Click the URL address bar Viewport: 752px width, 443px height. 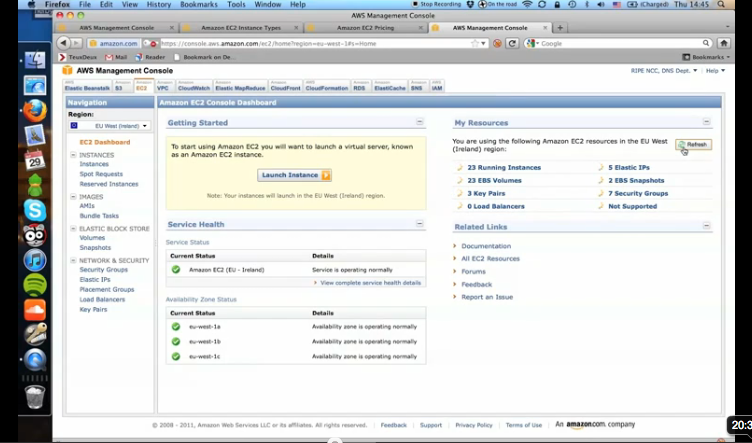coord(314,43)
